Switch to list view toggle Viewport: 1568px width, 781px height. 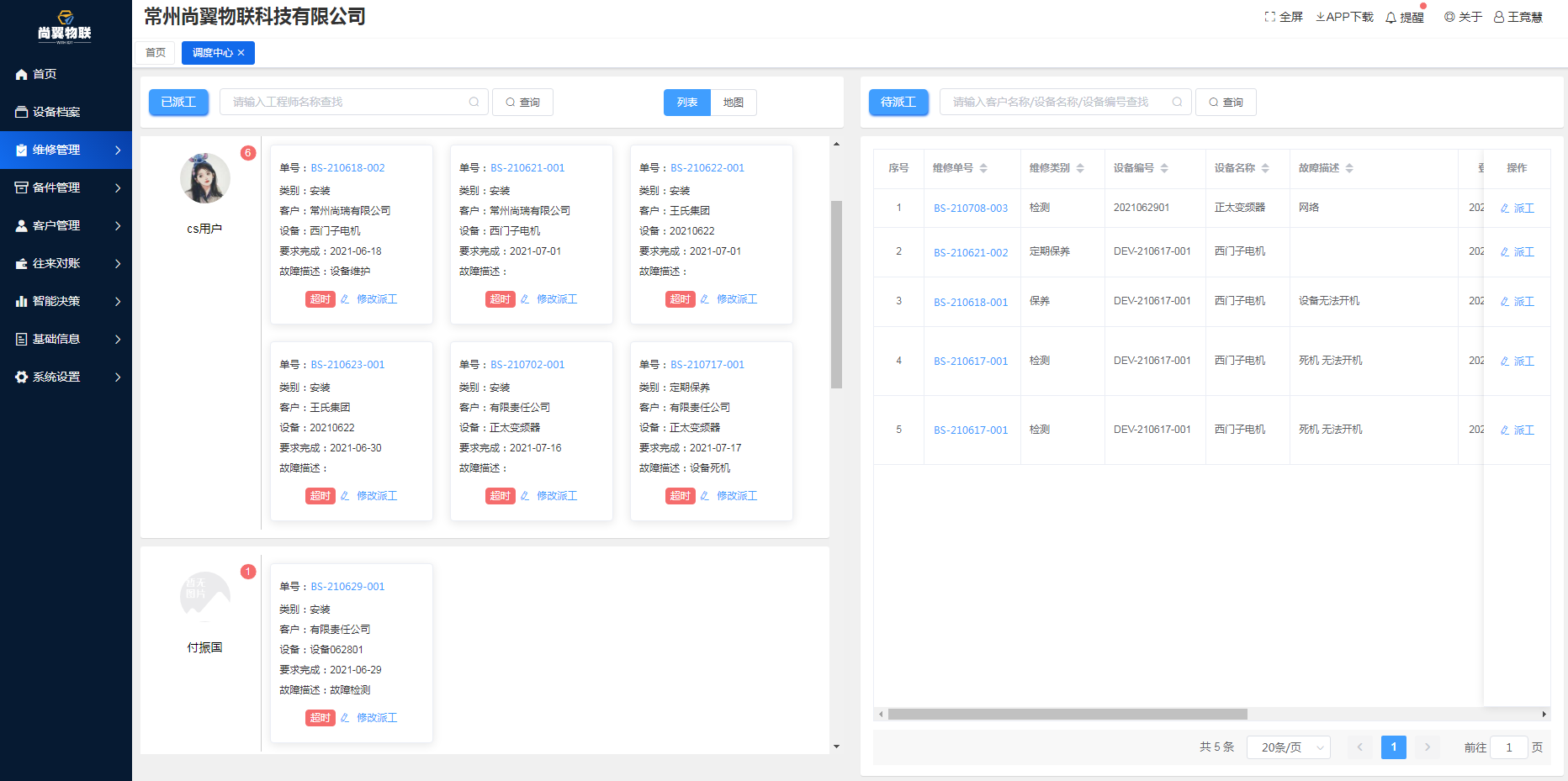pyautogui.click(x=687, y=103)
